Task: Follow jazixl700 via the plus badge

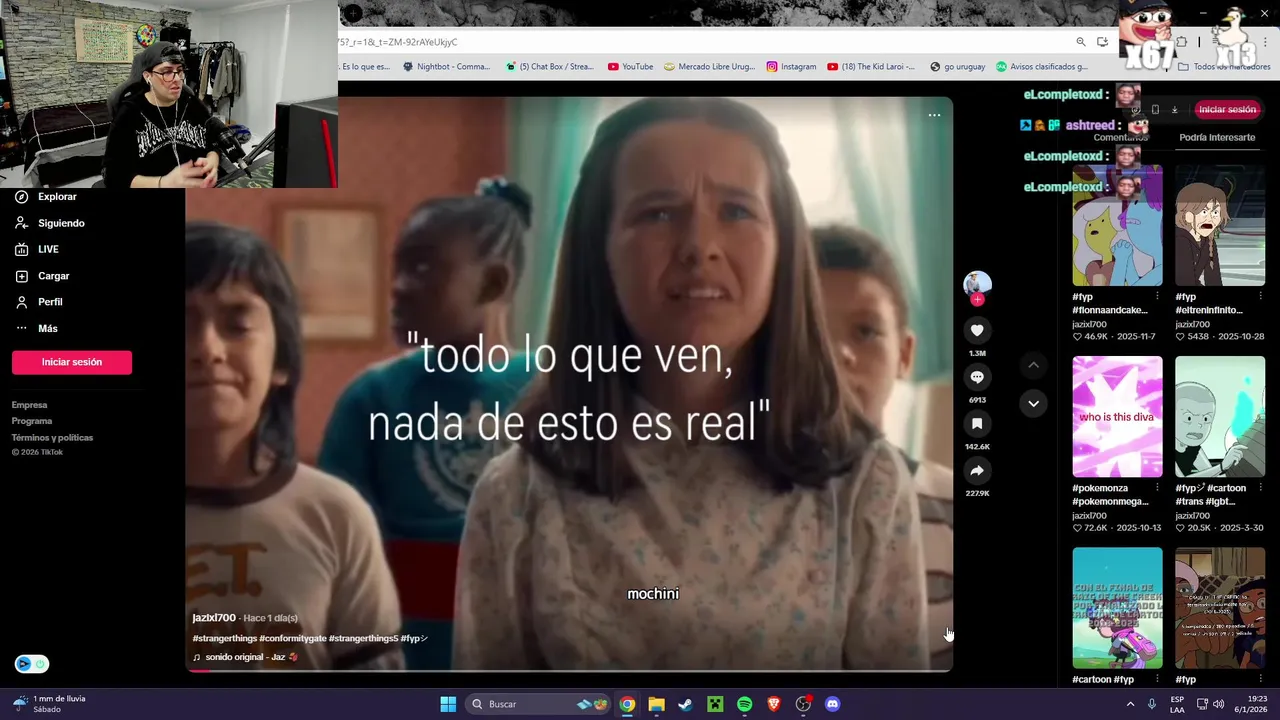Action: 977,300
